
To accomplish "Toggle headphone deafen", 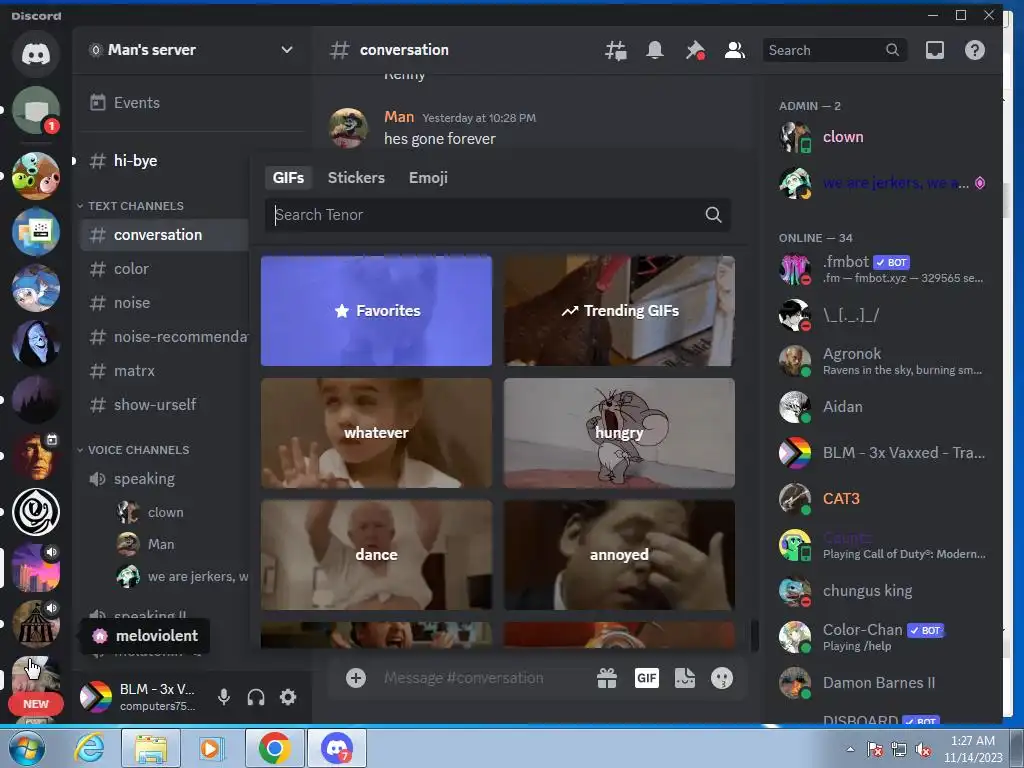I will coord(256,697).
